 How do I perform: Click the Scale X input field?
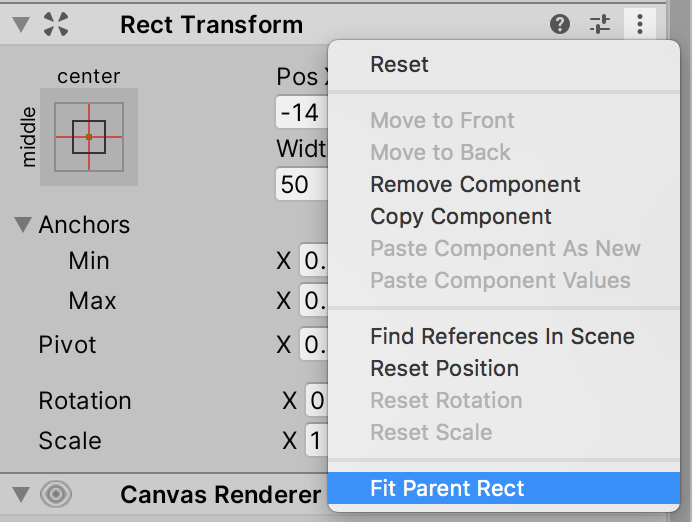pos(317,441)
